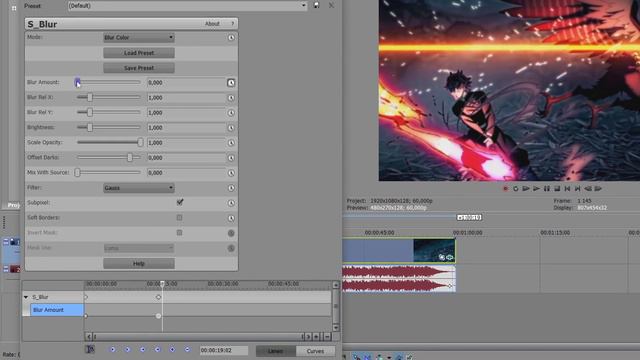Open the Preset dropdown showing (Default)

click(x=187, y=6)
